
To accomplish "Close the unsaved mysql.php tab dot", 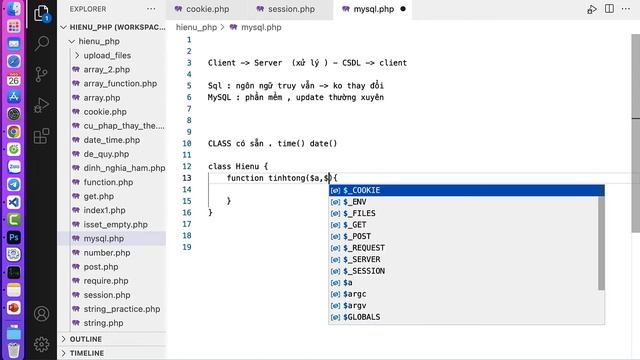I will [x=403, y=9].
